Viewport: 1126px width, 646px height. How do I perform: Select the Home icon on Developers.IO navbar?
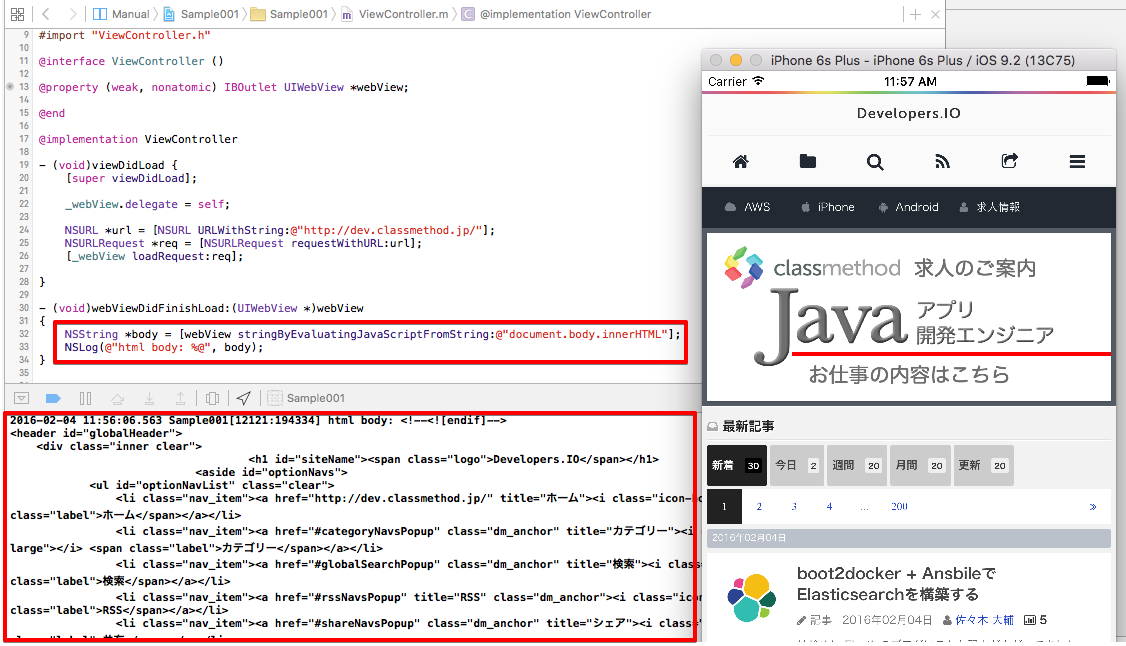[x=740, y=161]
